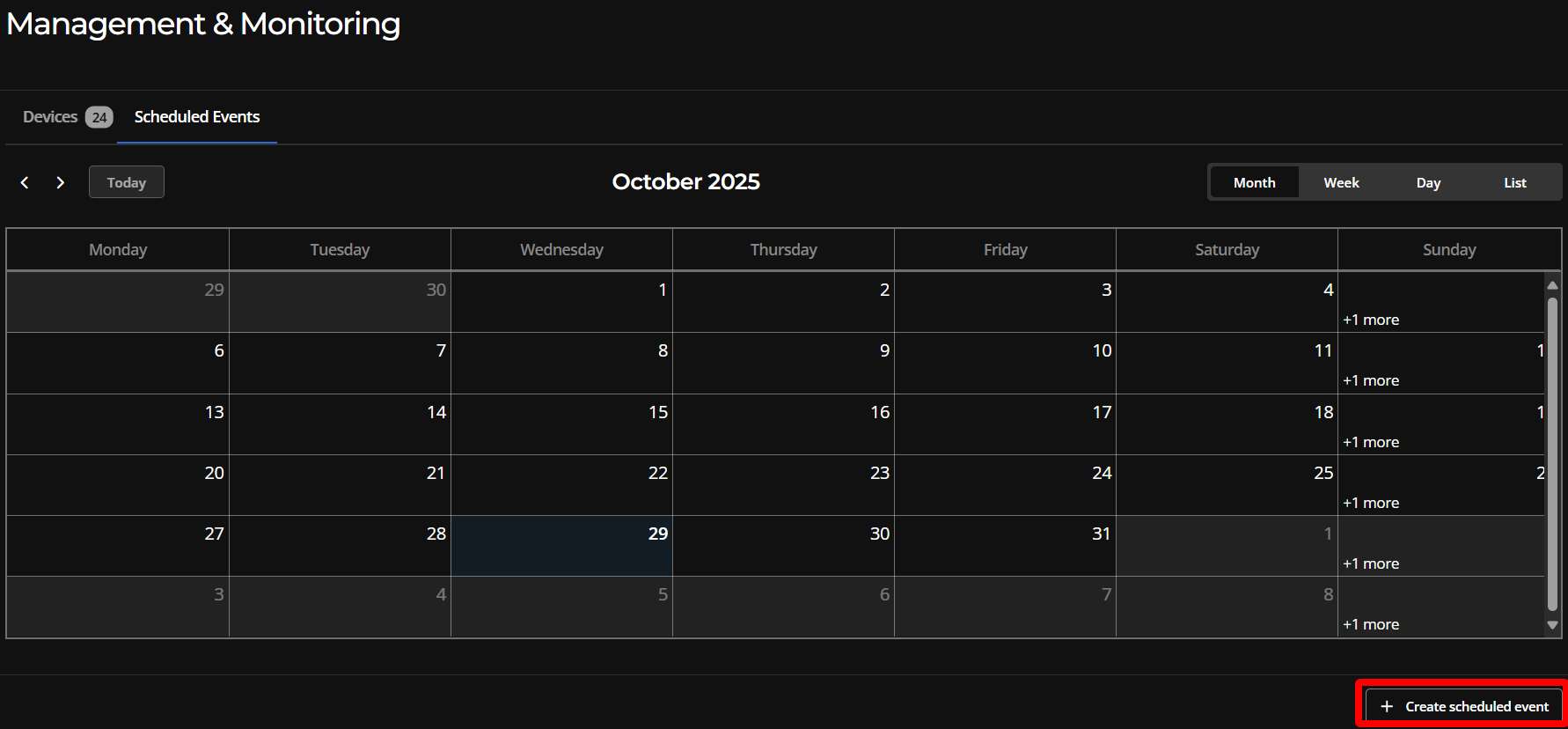The width and height of the screenshot is (1568, 729).
Task: Click the Wednesday column header
Action: coord(561,250)
